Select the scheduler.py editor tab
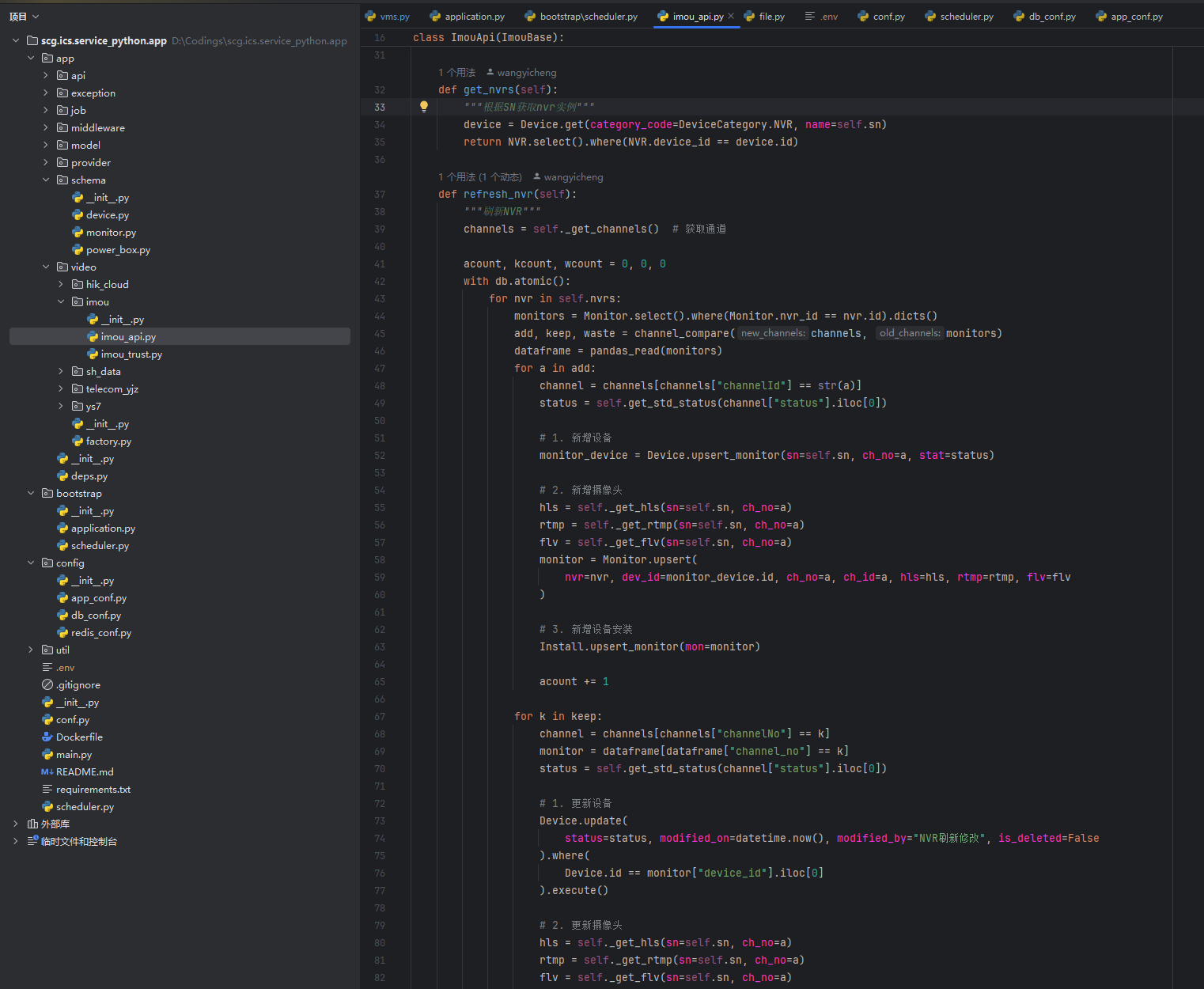 [x=959, y=16]
